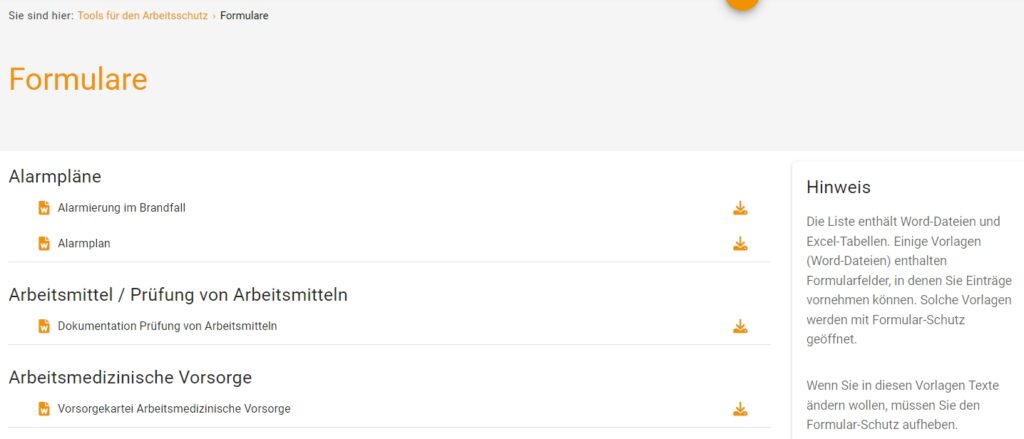Download the Vorsorgekartei Arbeitsmedizinische Vorsorge form
This screenshot has width=1024, height=439.
coord(740,409)
